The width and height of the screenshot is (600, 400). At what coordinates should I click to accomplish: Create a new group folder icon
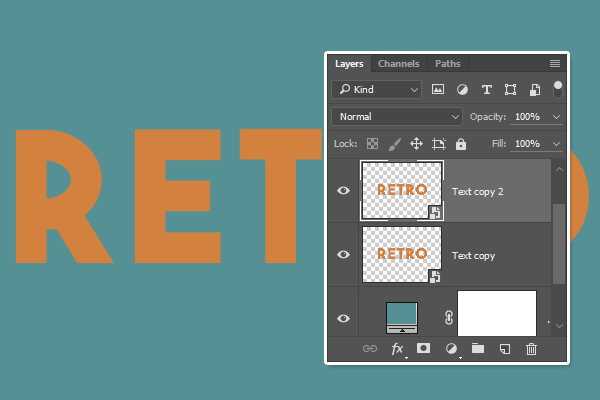(x=478, y=348)
